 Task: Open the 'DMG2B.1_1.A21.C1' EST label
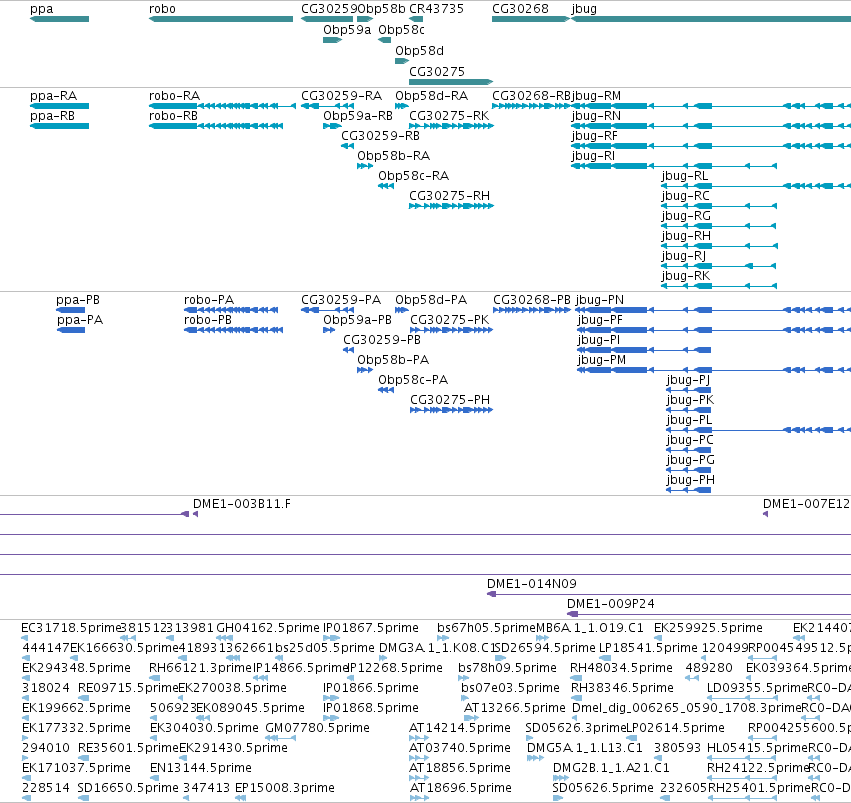coord(611,768)
